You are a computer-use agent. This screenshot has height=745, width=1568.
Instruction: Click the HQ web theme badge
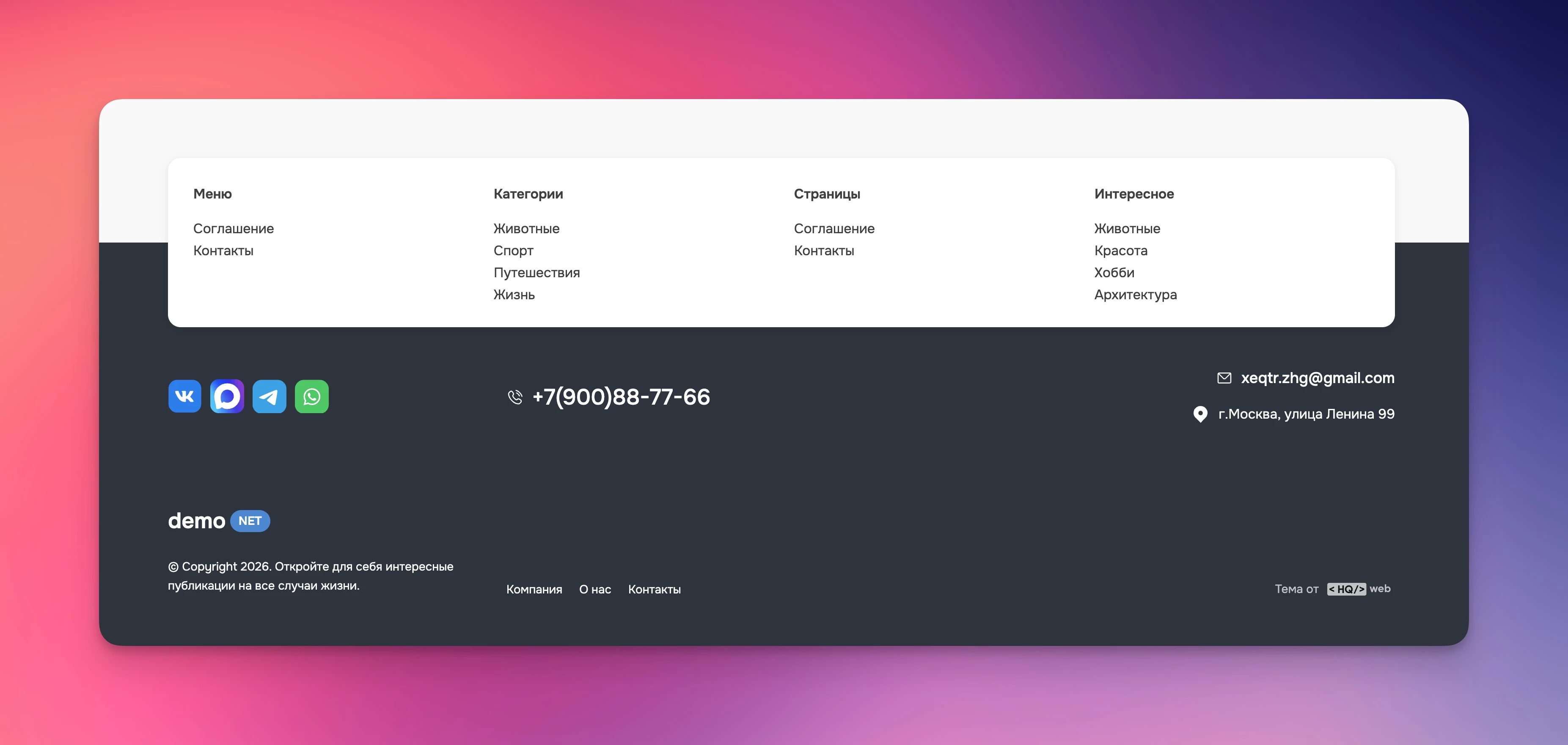point(1346,588)
